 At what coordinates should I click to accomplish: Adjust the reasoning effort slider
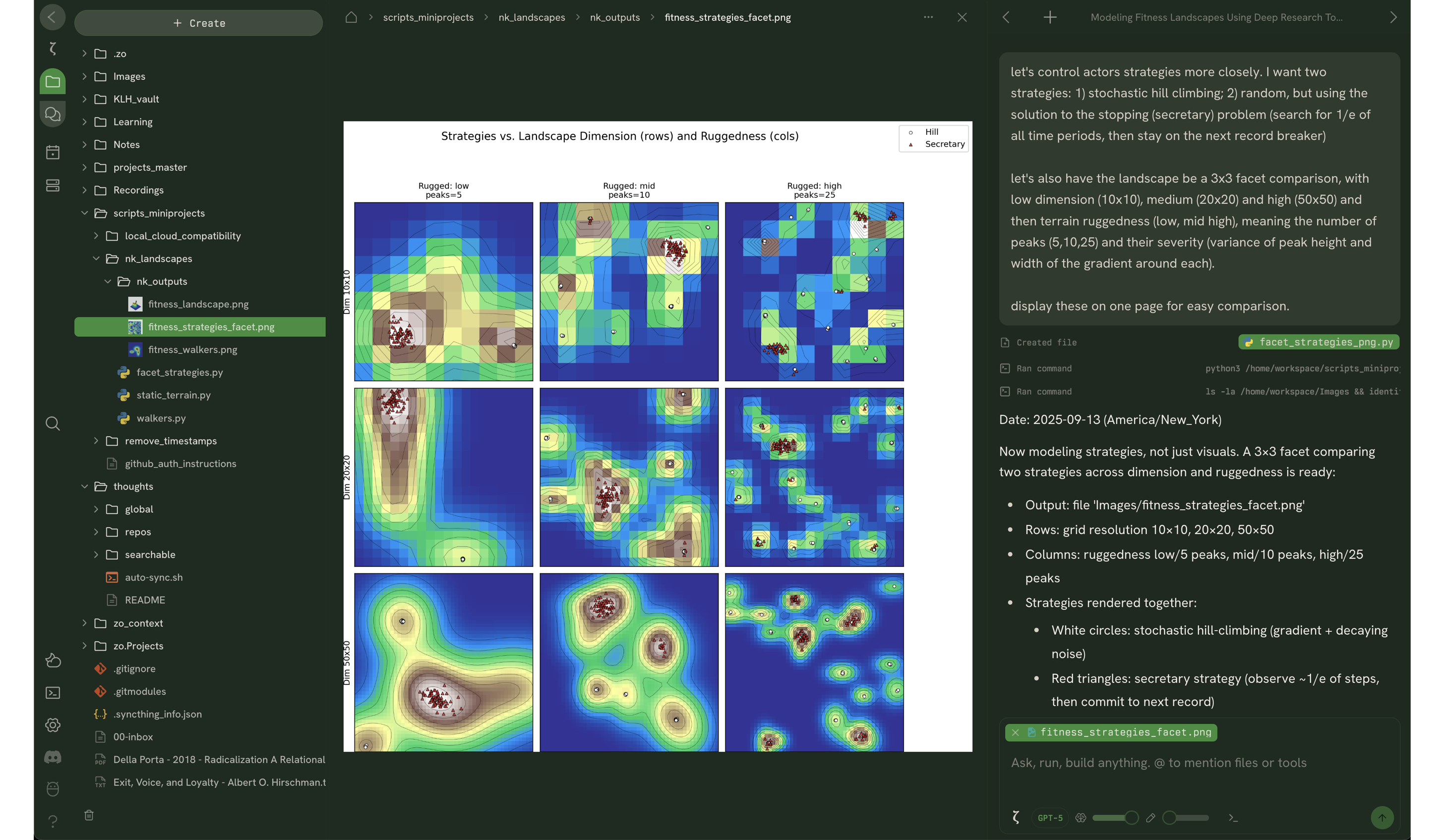[x=1115, y=818]
